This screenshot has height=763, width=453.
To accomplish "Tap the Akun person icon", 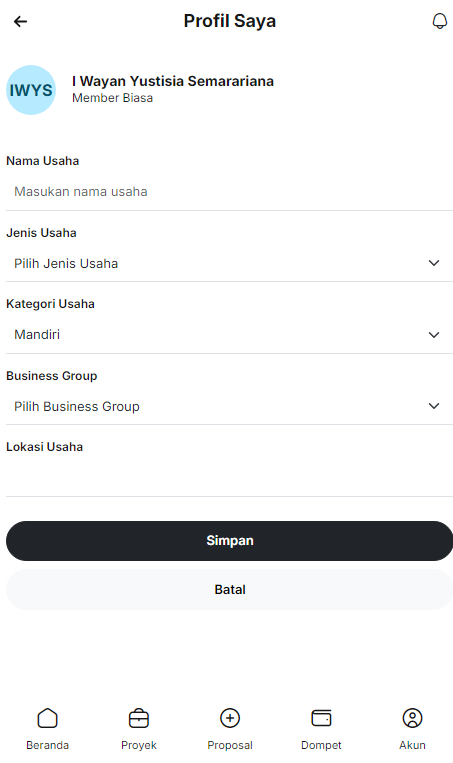I will (413, 718).
